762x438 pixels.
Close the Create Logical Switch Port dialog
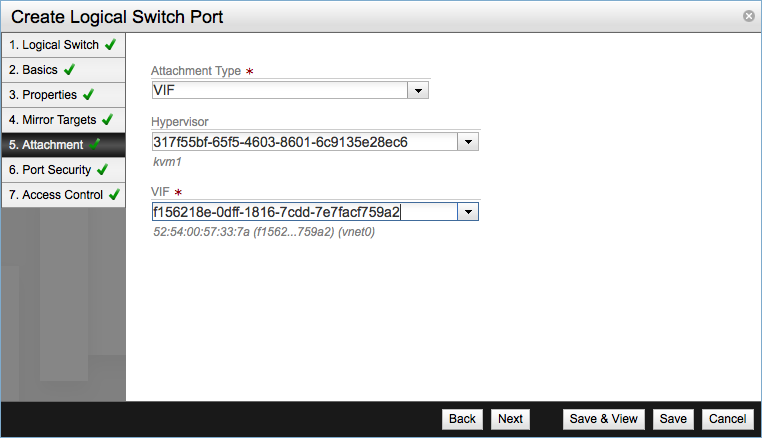pyautogui.click(x=748, y=17)
